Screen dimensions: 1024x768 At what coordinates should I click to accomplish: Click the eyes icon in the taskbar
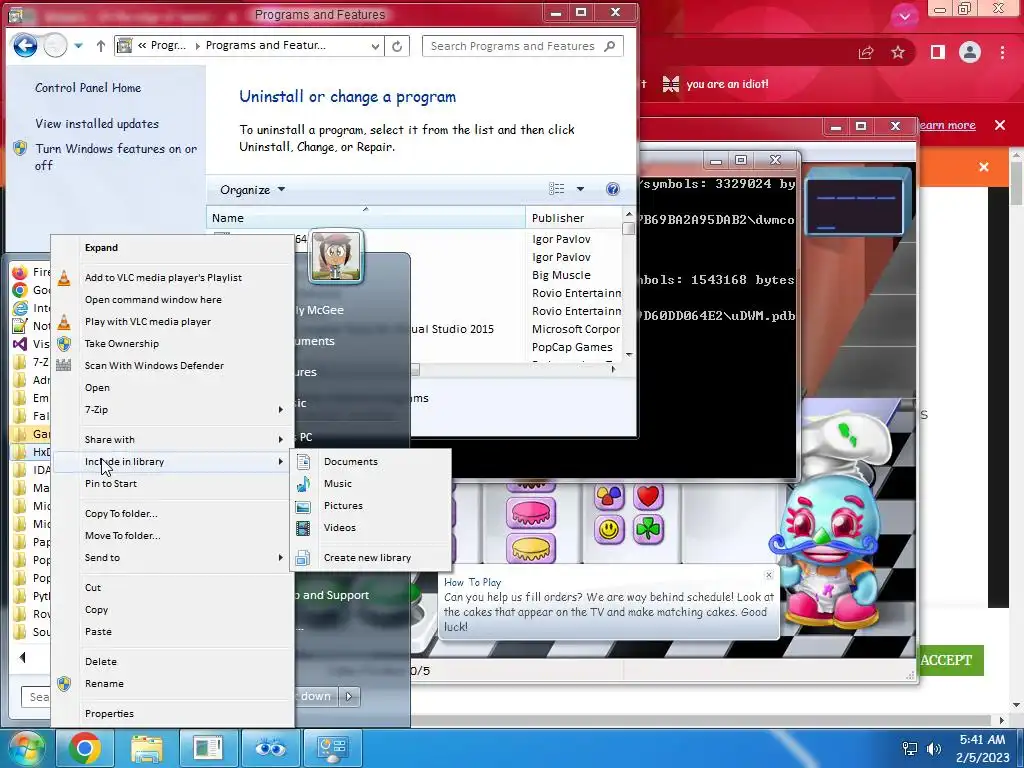(x=270, y=748)
